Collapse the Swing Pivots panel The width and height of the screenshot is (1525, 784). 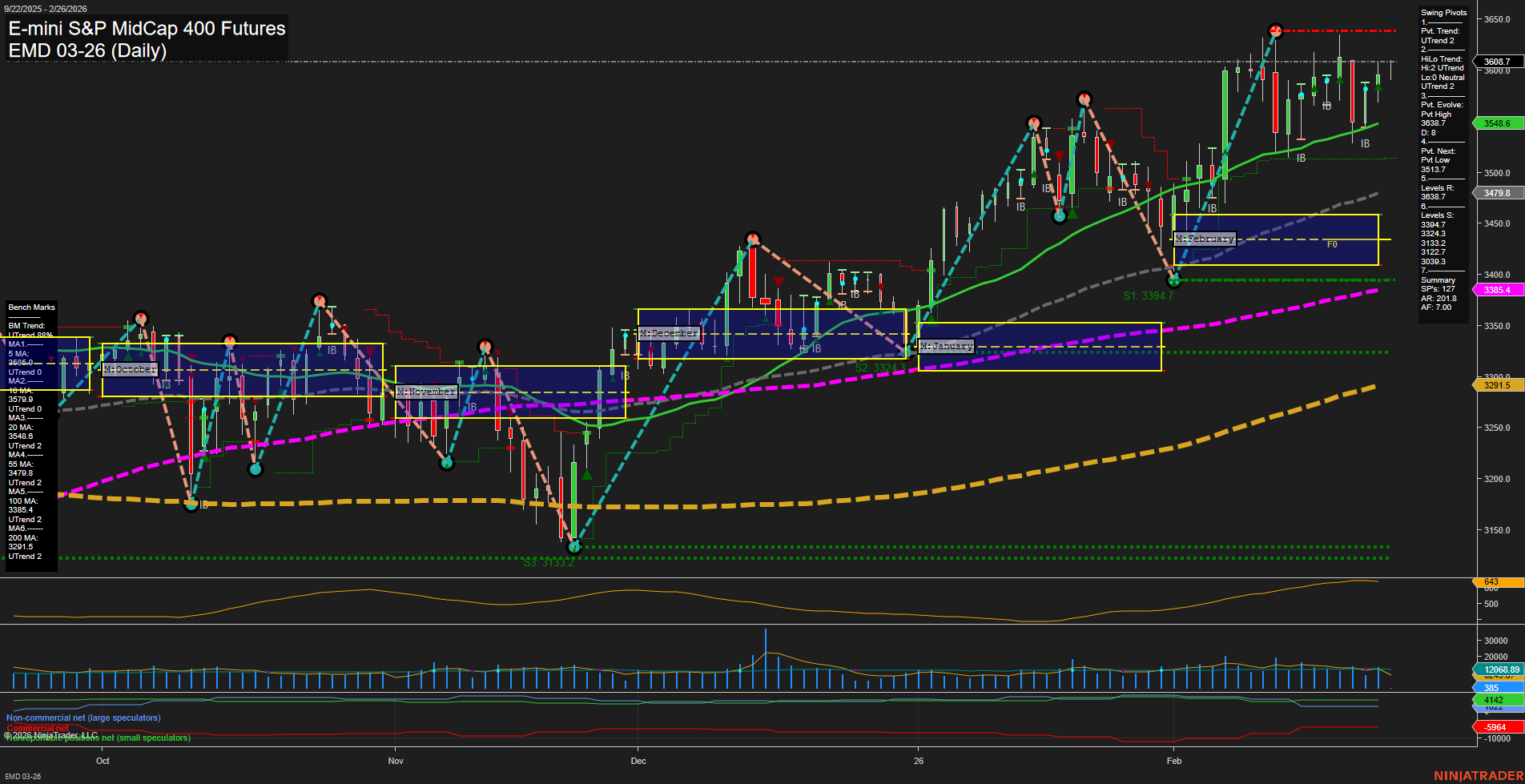click(1444, 12)
